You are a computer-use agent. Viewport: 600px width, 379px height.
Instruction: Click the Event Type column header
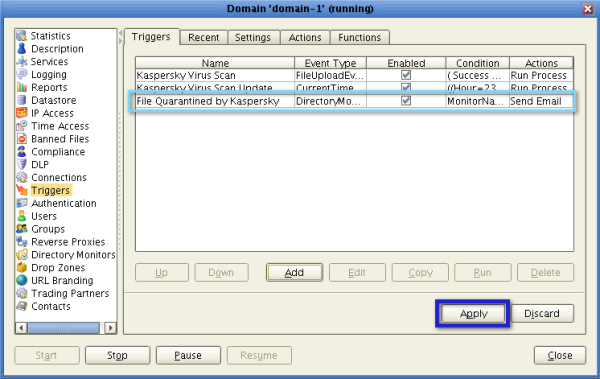331,63
